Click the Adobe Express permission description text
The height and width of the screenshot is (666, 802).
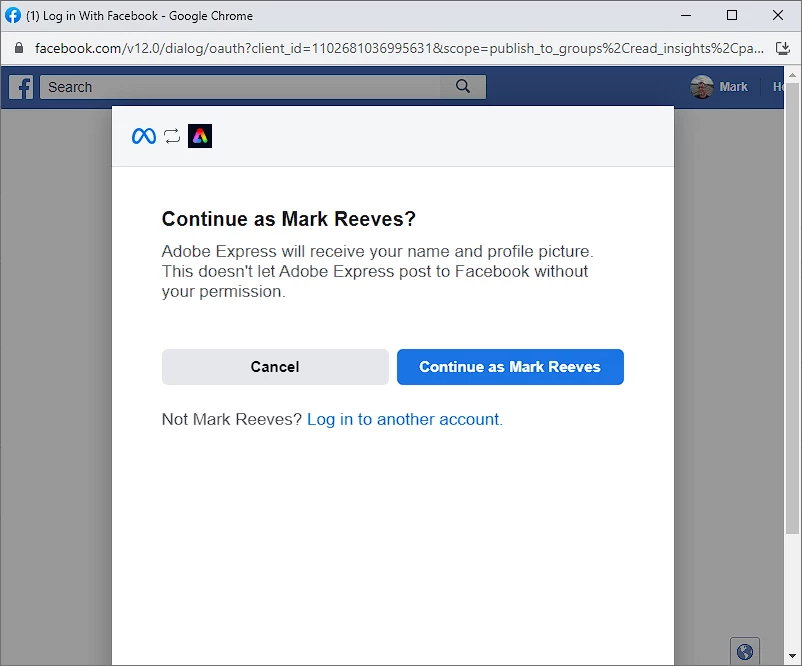377,271
